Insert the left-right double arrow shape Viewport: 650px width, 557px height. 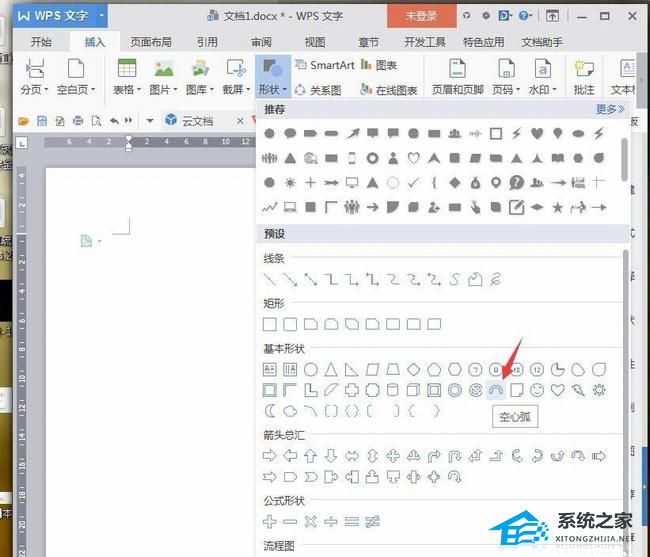352,456
